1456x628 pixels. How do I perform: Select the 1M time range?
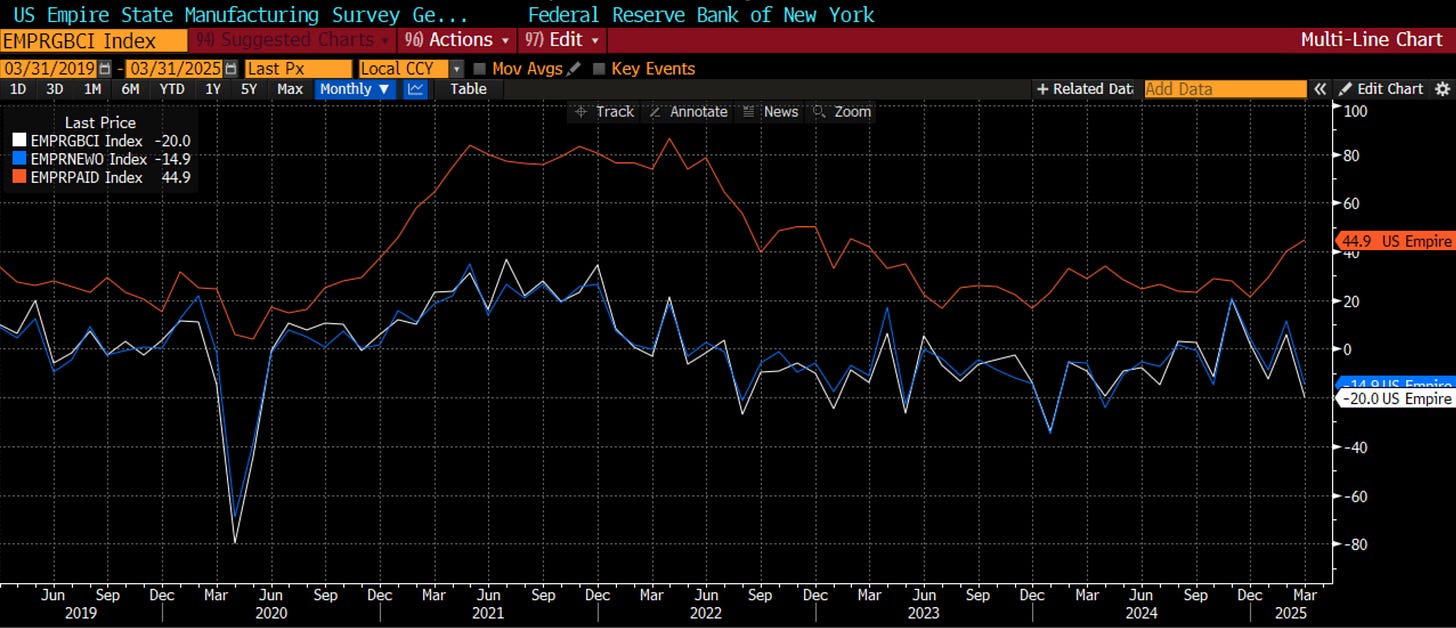click(x=92, y=89)
